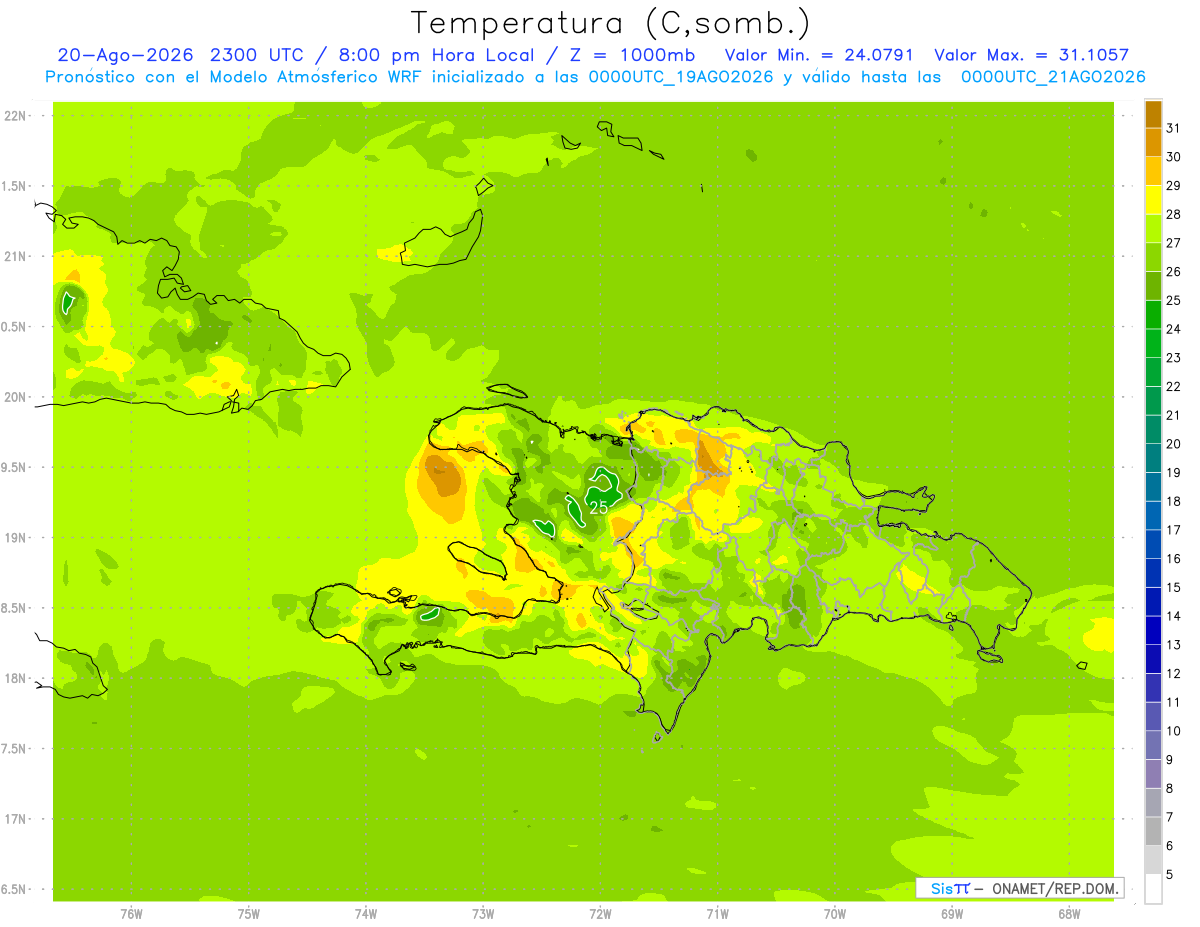Image resolution: width=1200 pixels, height=927 pixels.
Task: Click the legend value '28'
Action: coord(1173,214)
